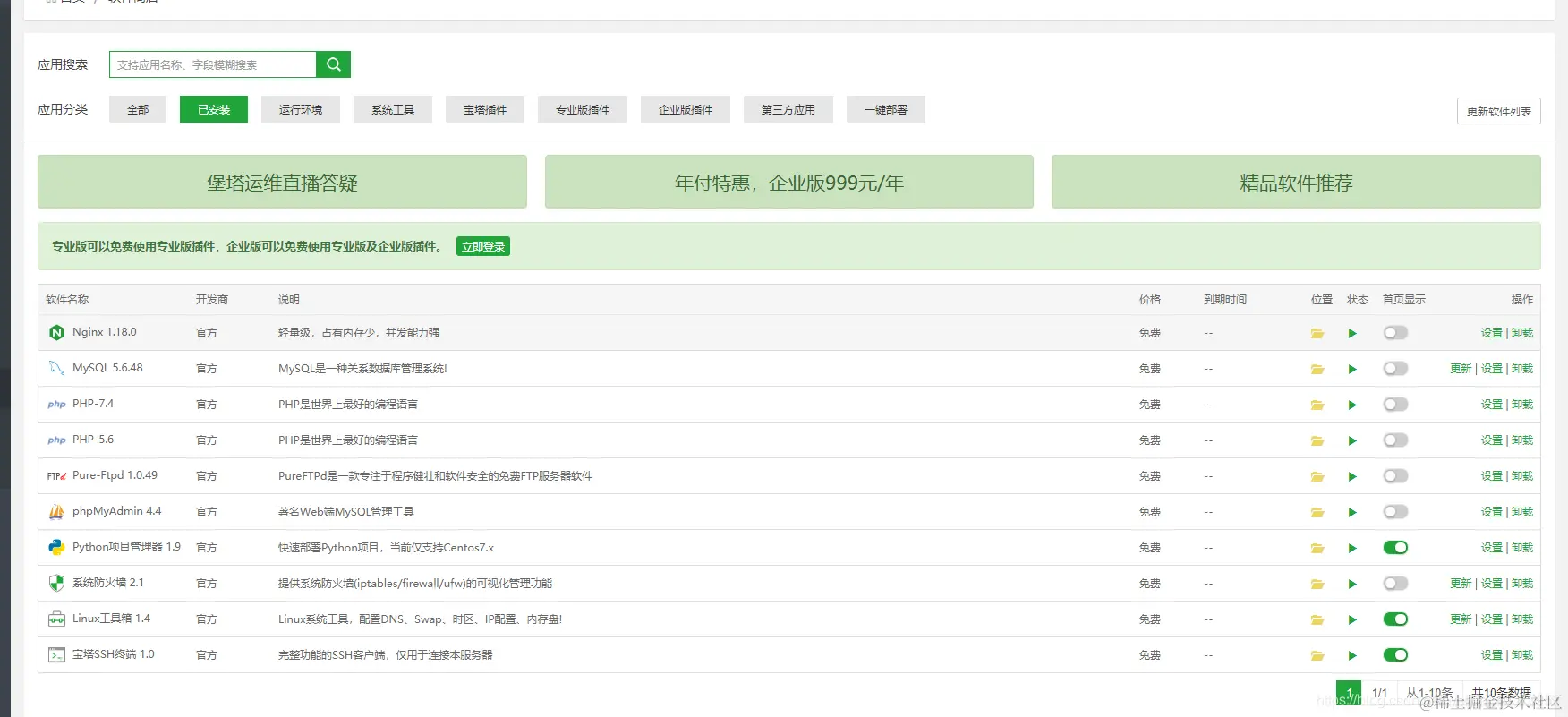Enable homepage display for PHP-5.6
This screenshot has width=1568, height=717.
1395,440
